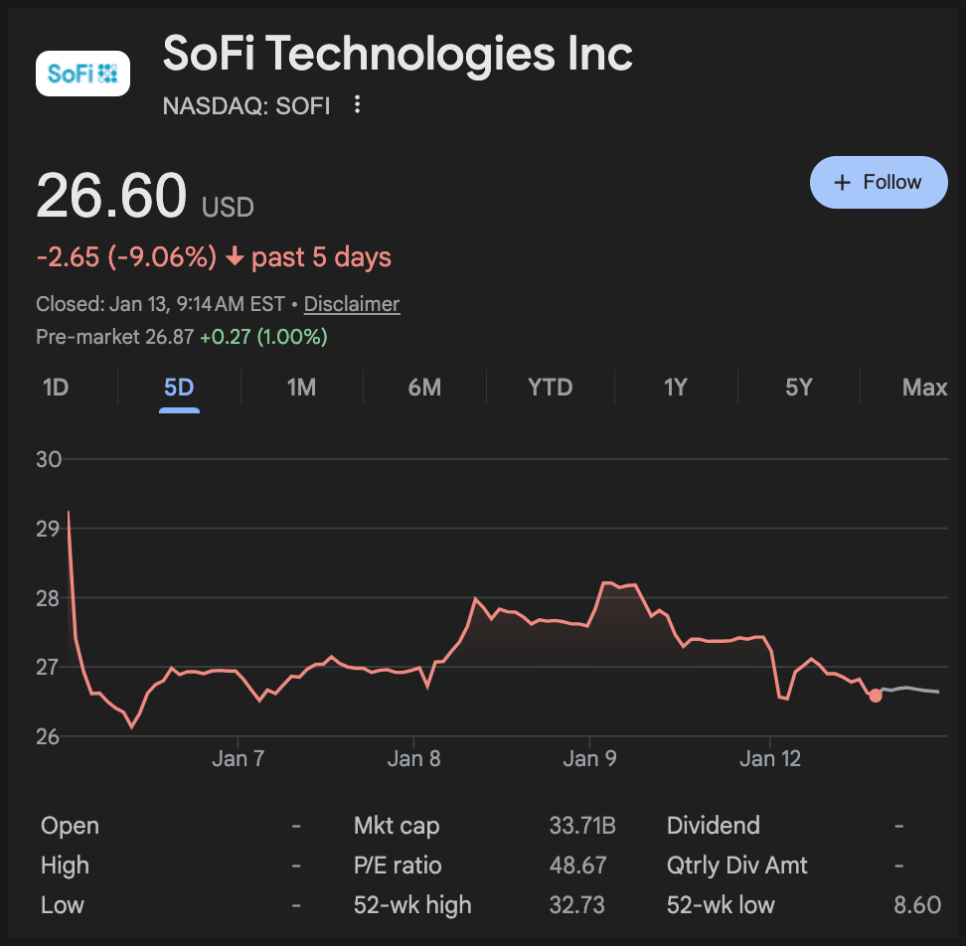Open the three-dot more options menu
This screenshot has height=946, width=966.
(357, 105)
